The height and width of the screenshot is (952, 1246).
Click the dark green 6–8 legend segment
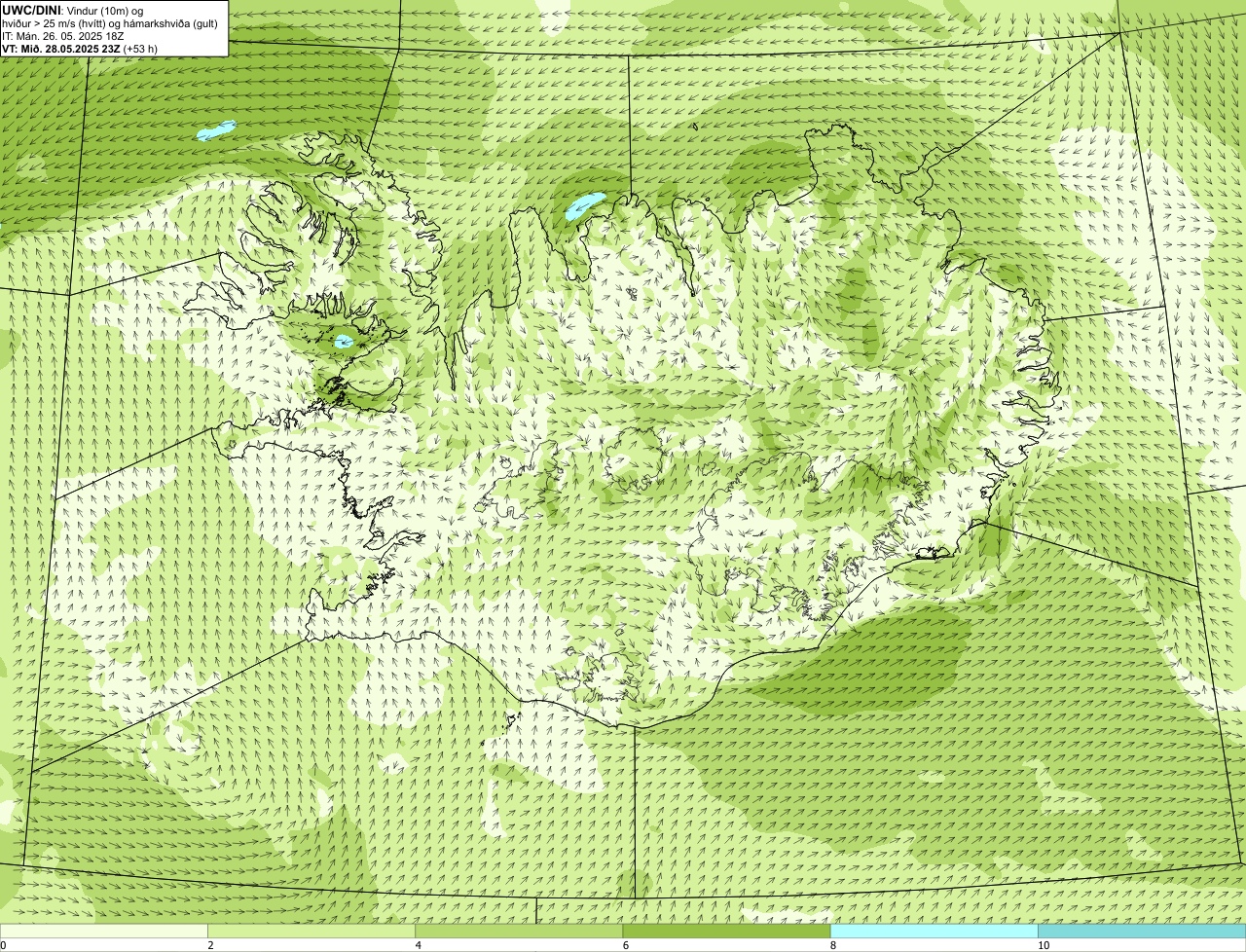[x=727, y=931]
